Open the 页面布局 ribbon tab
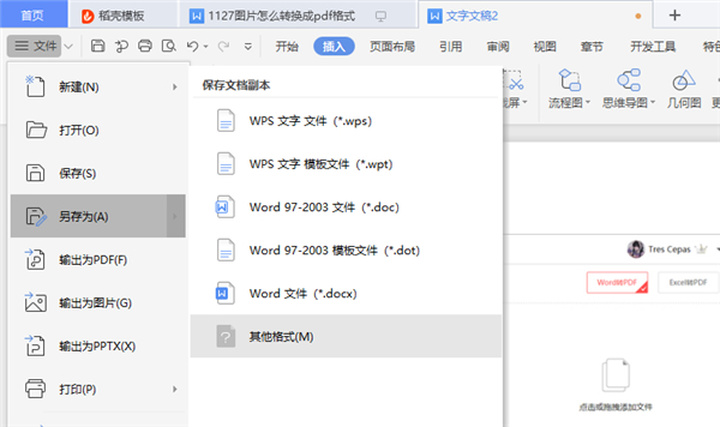Image resolution: width=720 pixels, height=427 pixels. click(393, 46)
